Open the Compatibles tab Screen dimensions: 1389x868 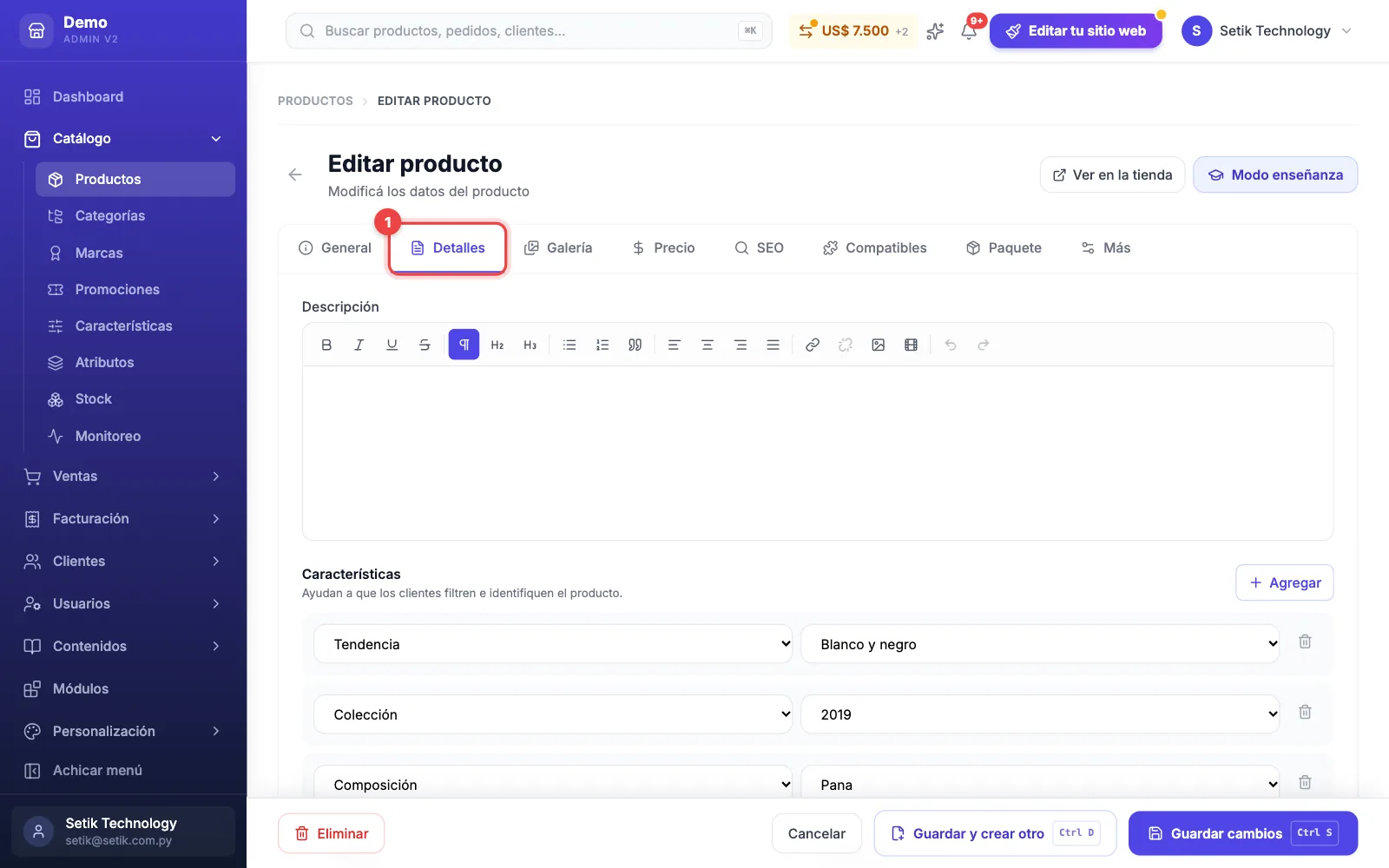875,247
